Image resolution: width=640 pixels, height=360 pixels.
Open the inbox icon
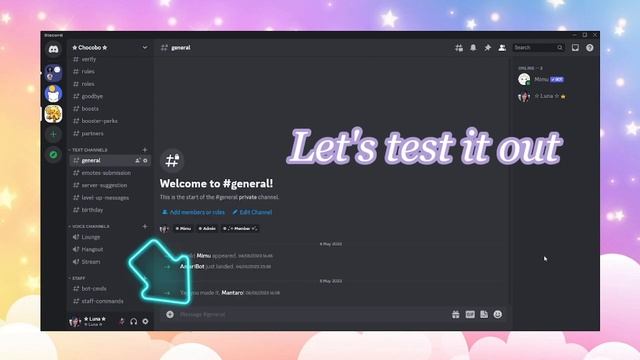576,48
